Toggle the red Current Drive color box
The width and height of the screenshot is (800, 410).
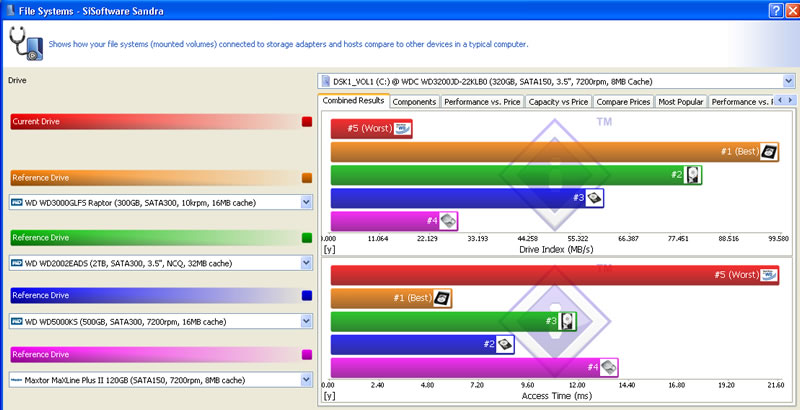[x=307, y=122]
